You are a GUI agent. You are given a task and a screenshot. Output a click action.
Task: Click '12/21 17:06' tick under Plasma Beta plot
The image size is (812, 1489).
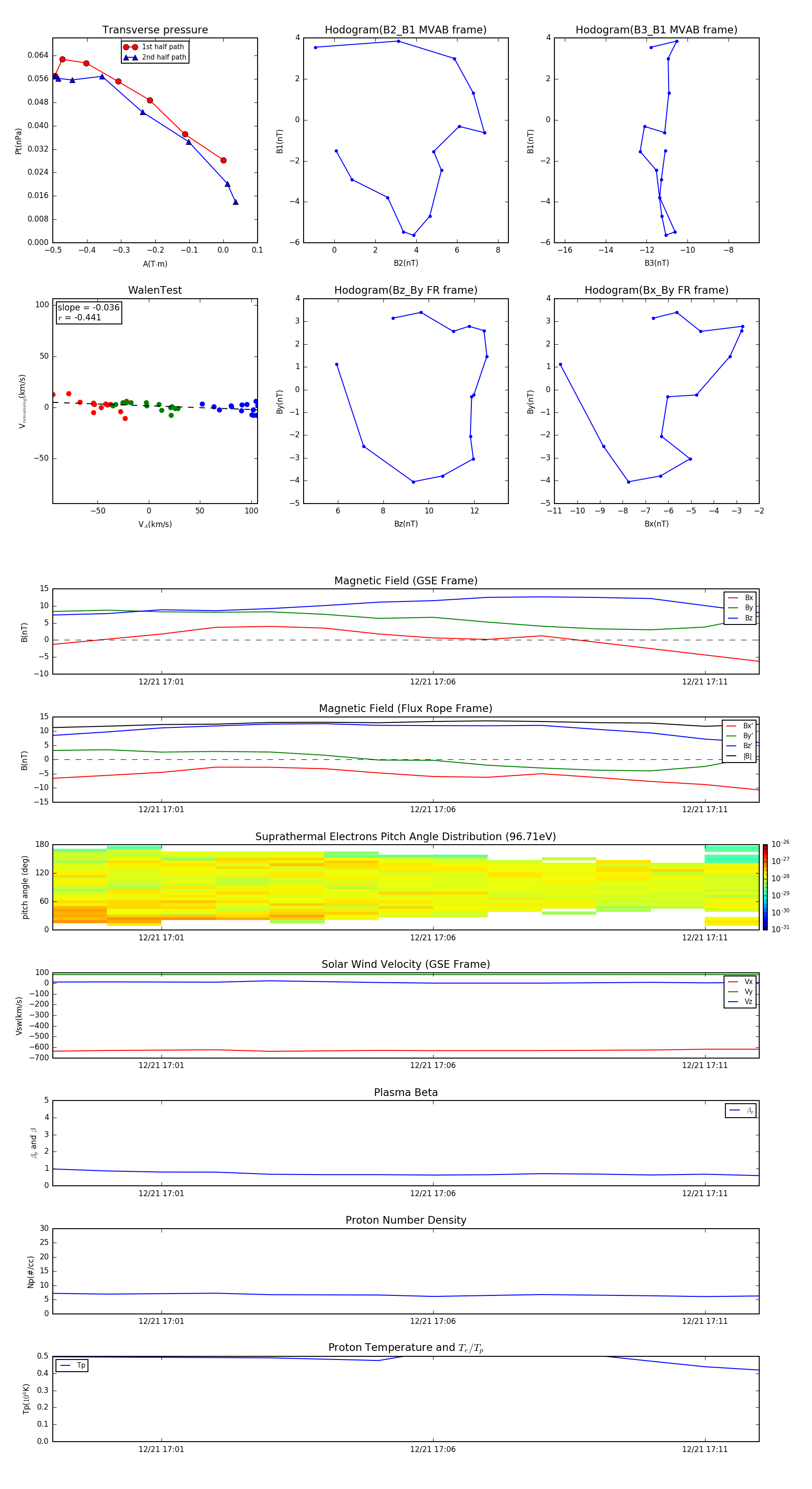[433, 1193]
